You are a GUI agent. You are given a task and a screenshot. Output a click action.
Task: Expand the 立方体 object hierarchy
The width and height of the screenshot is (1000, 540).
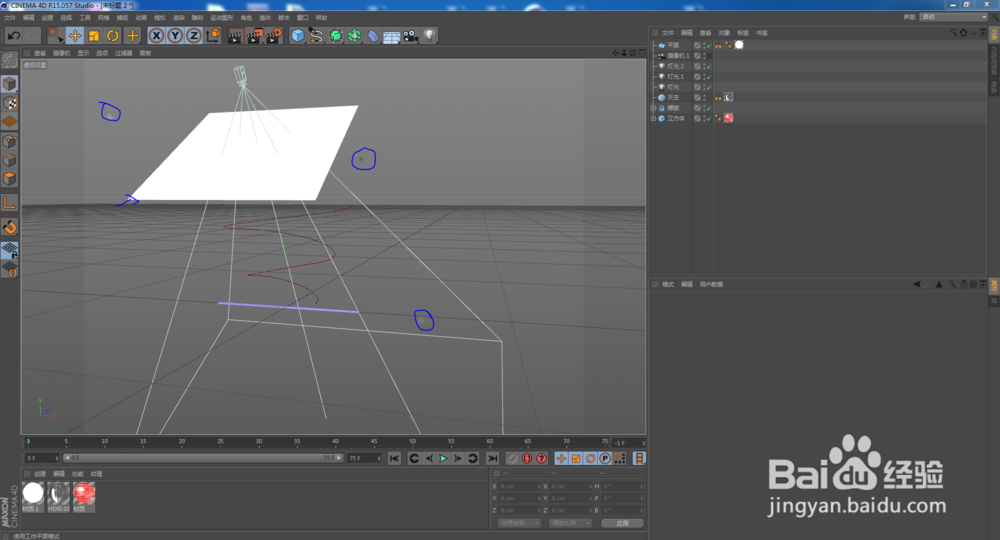(x=653, y=119)
